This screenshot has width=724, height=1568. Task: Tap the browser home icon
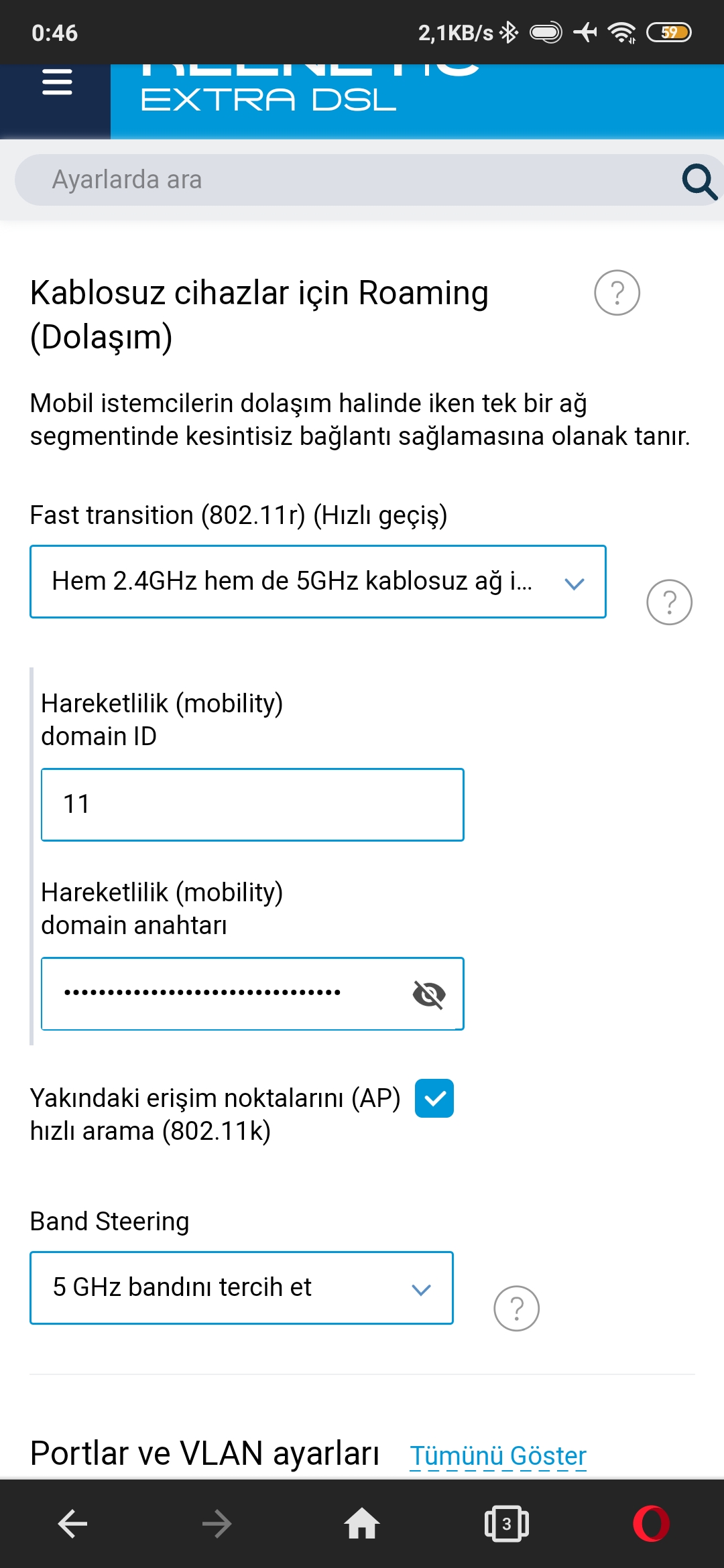[362, 1524]
